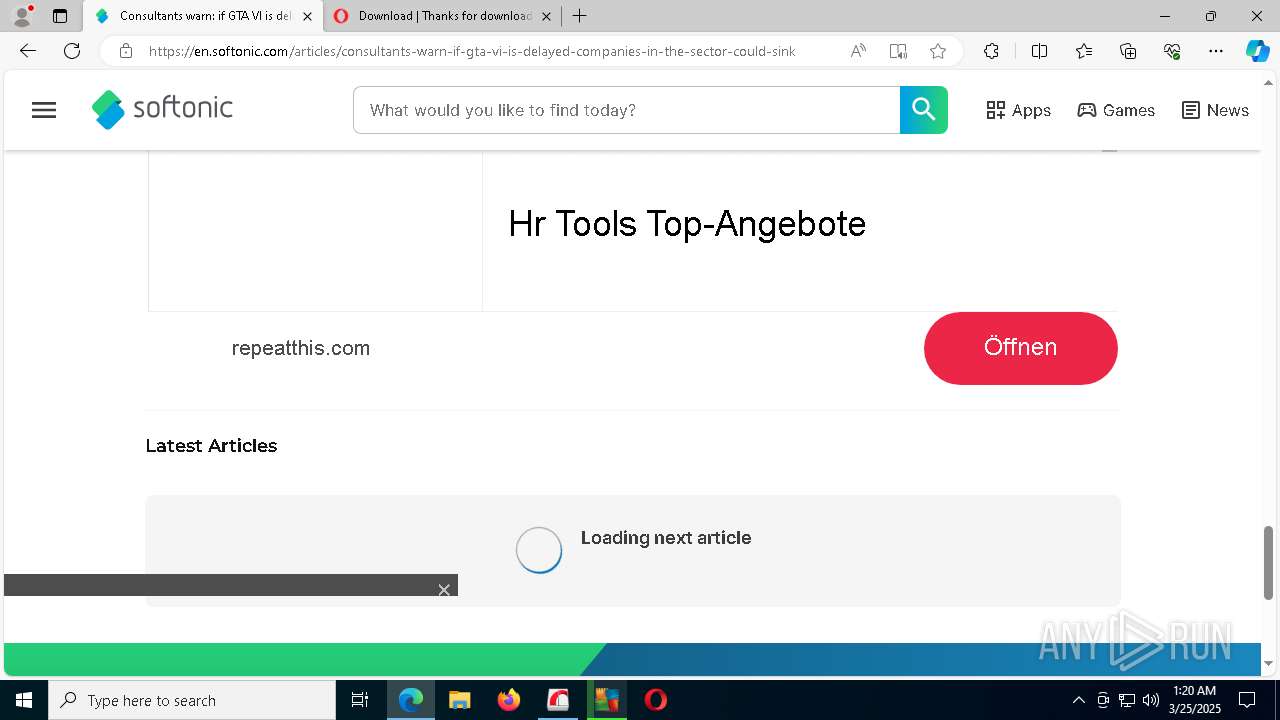The image size is (1280, 720).
Task: Open the repeatthis.com ad link
Action: [x=301, y=348]
